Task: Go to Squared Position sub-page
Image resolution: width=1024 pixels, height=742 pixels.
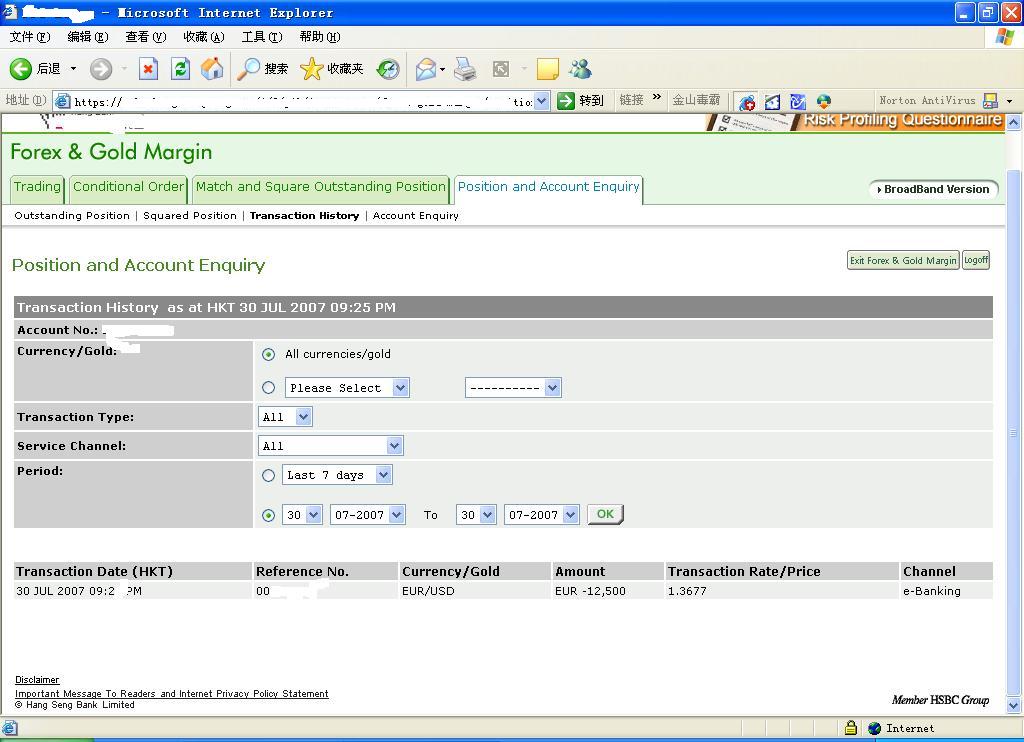Action: pos(190,216)
